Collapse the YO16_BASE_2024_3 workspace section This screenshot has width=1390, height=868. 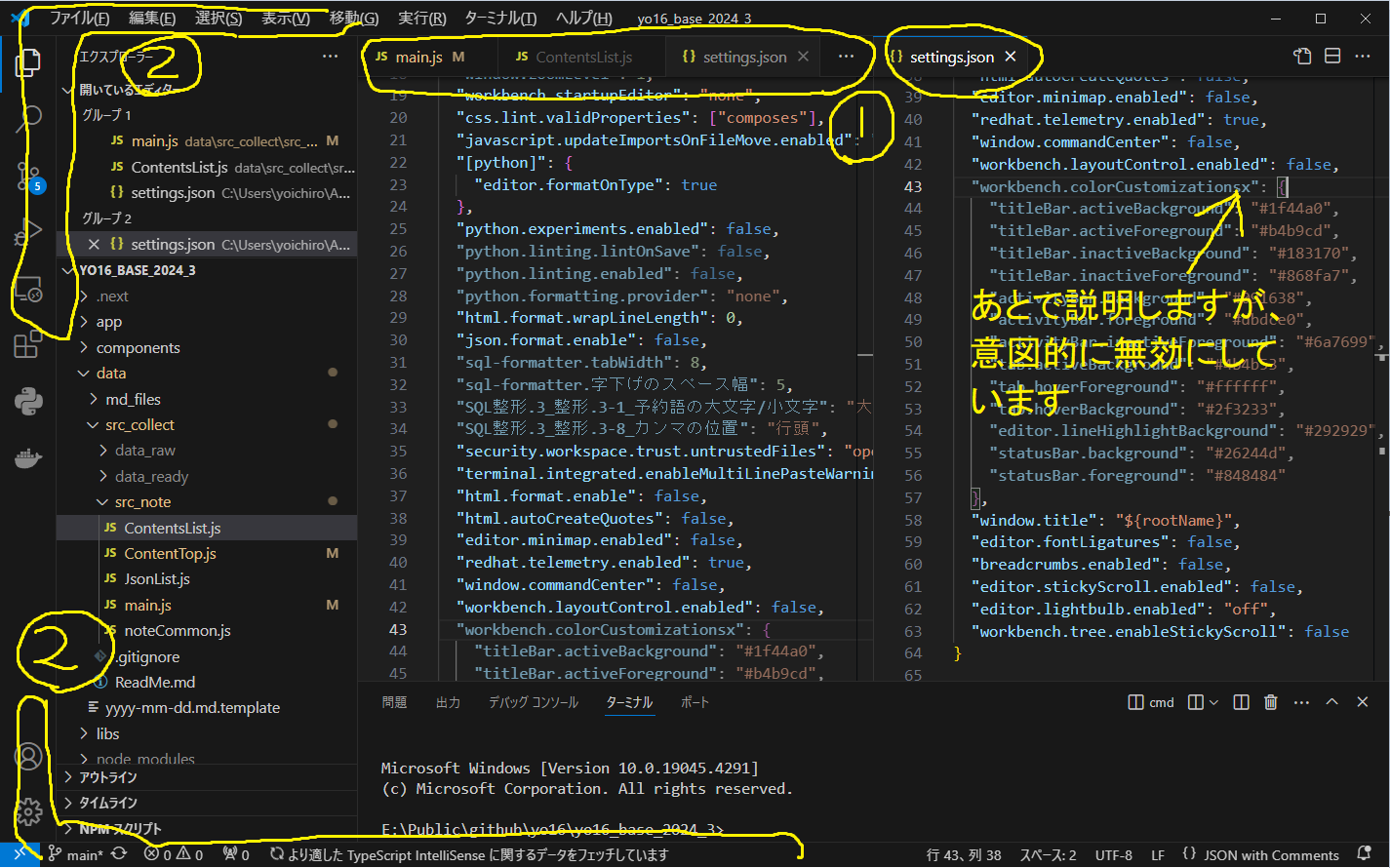tap(207, 270)
